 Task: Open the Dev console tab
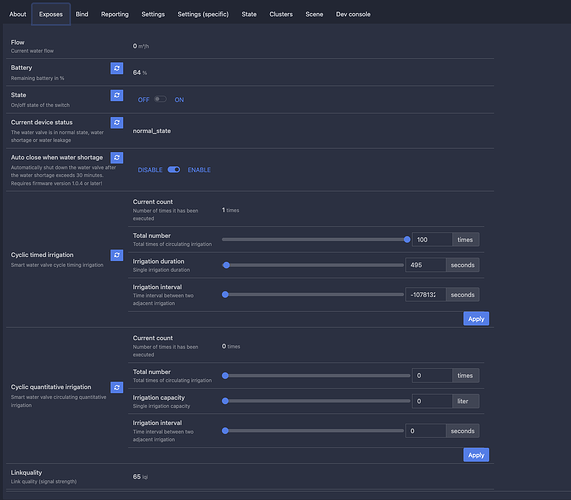(353, 14)
